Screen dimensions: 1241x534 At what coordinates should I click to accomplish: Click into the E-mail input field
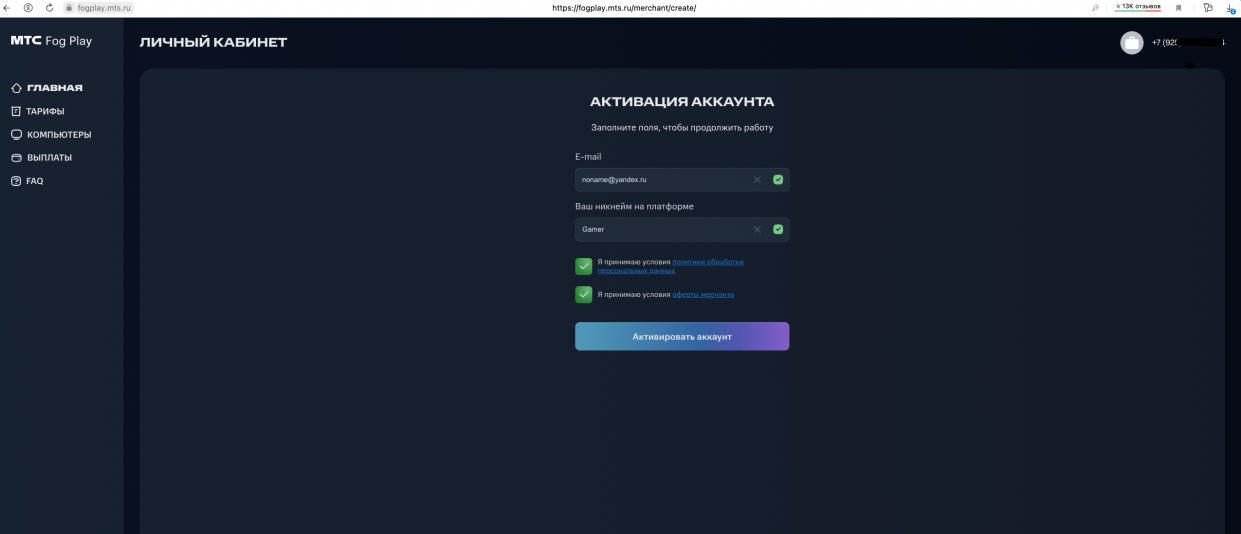[660, 180]
